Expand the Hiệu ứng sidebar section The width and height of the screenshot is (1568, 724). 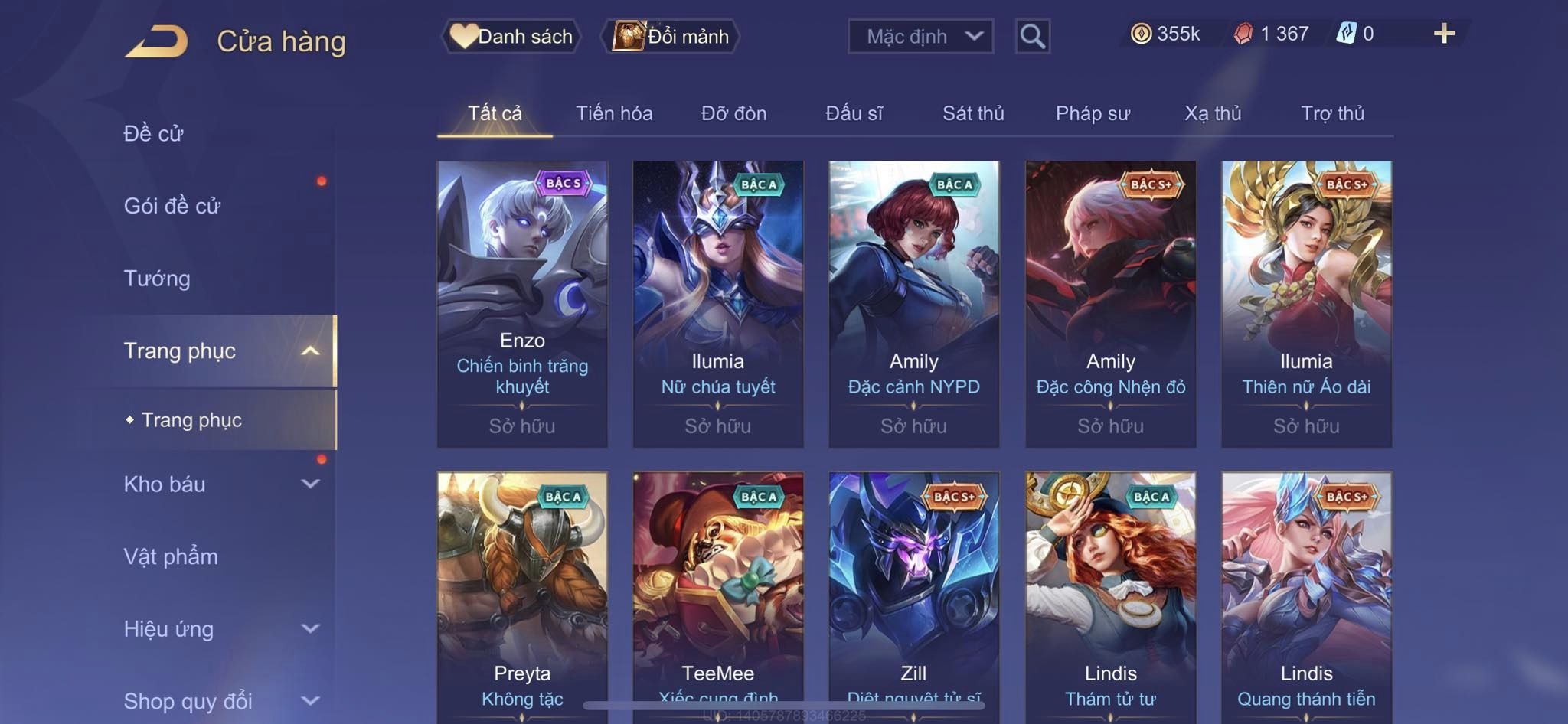[310, 628]
